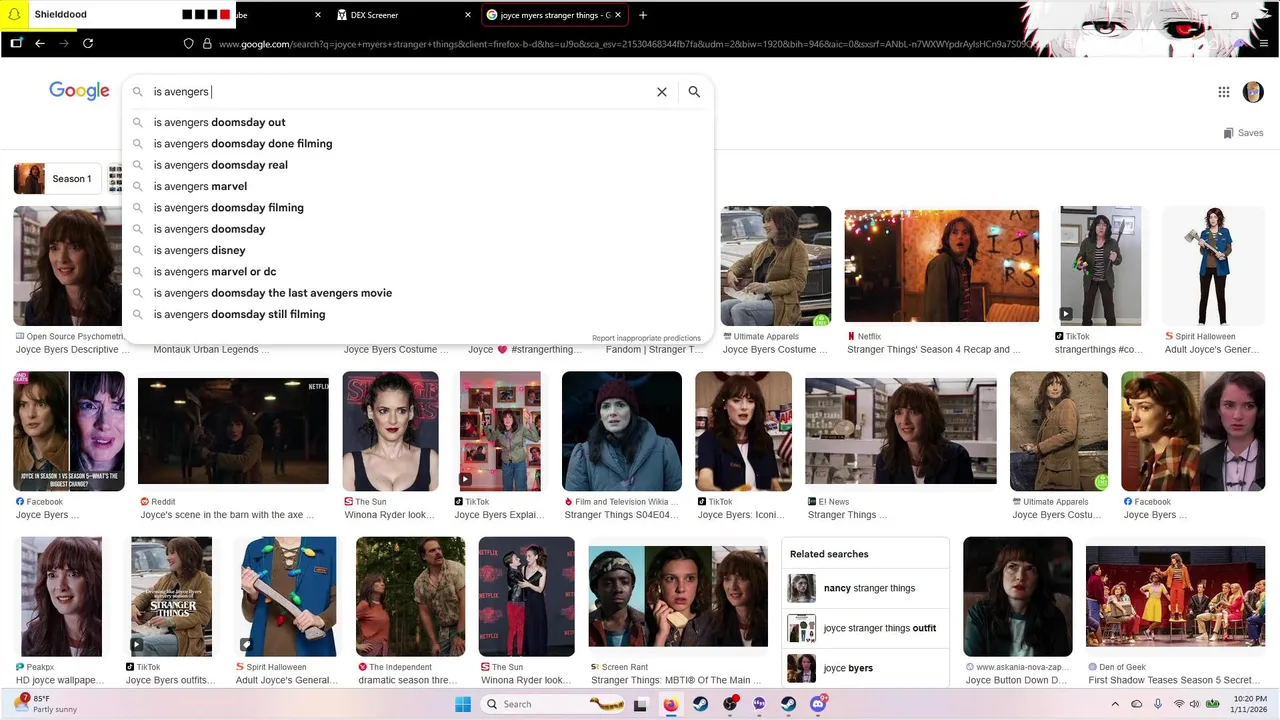The width and height of the screenshot is (1280, 720).
Task: Click related search 'joyce byers'
Action: 866,668
